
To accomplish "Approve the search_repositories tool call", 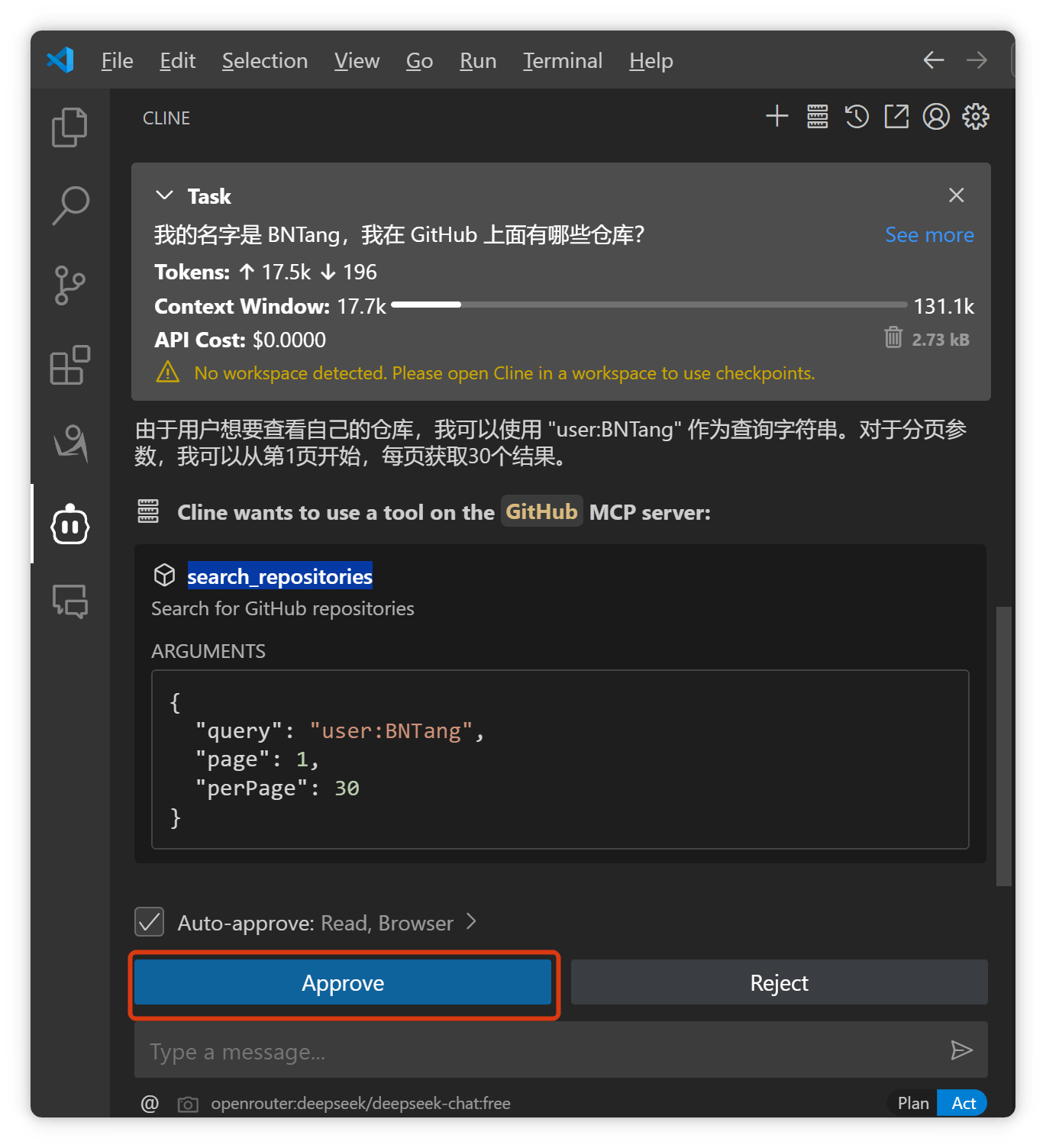I will point(343,982).
